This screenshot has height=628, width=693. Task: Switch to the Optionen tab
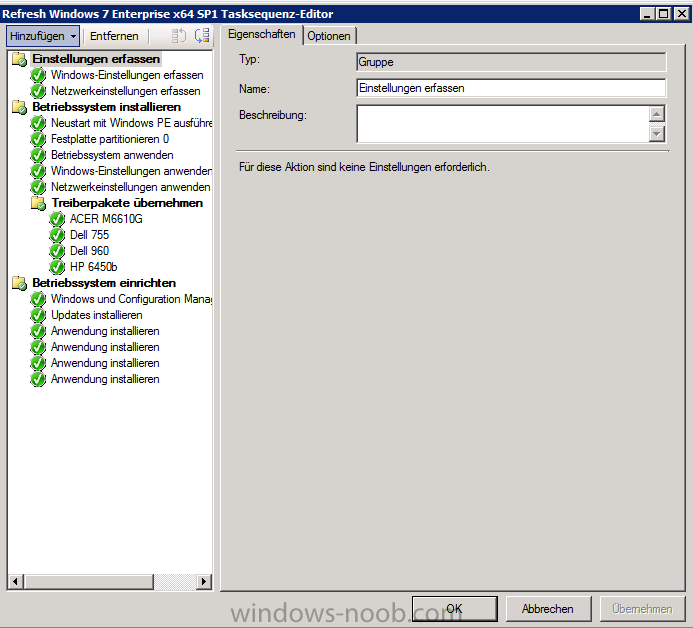point(329,36)
